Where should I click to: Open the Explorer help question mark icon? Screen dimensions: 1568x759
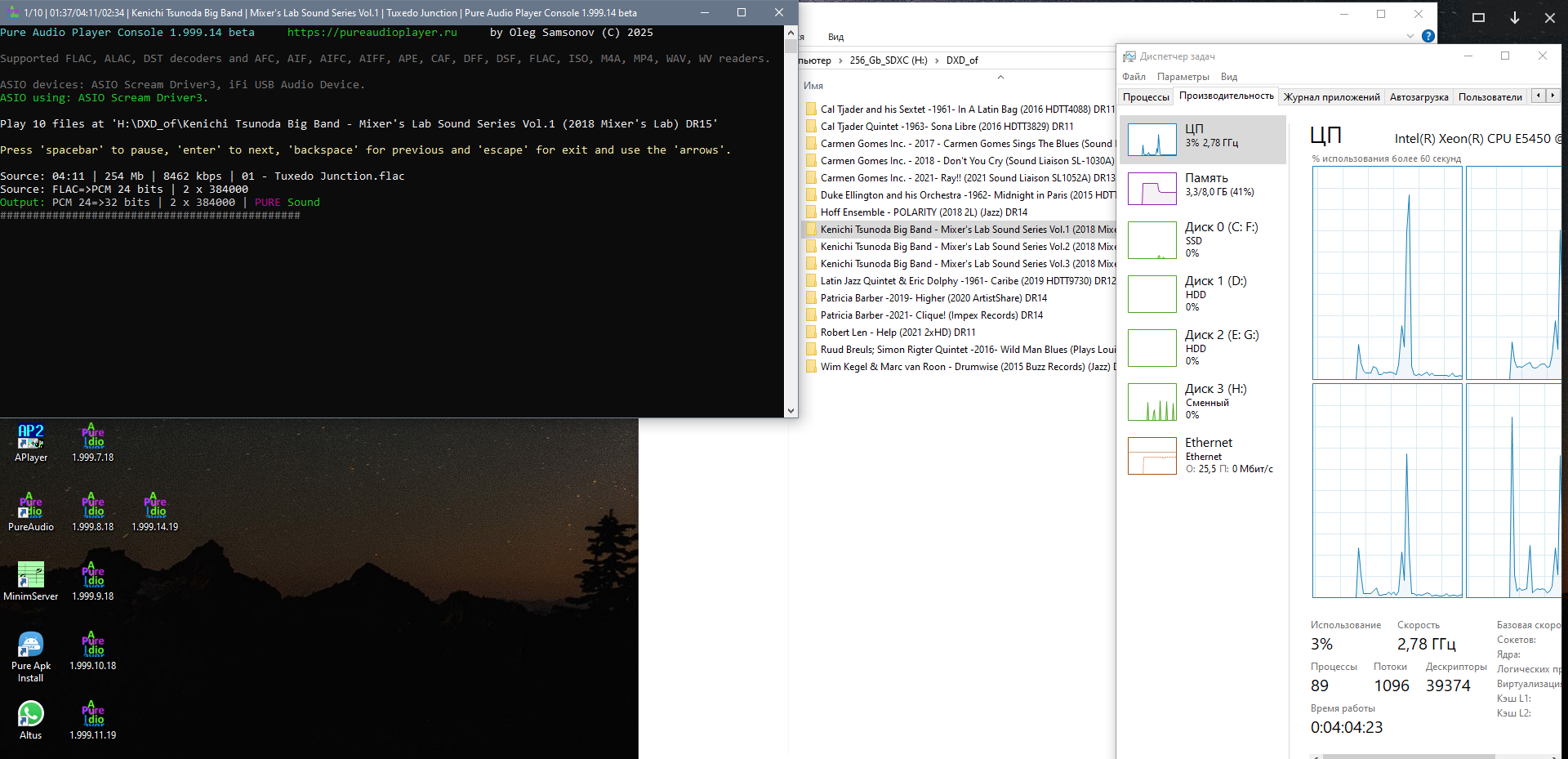[x=1428, y=36]
